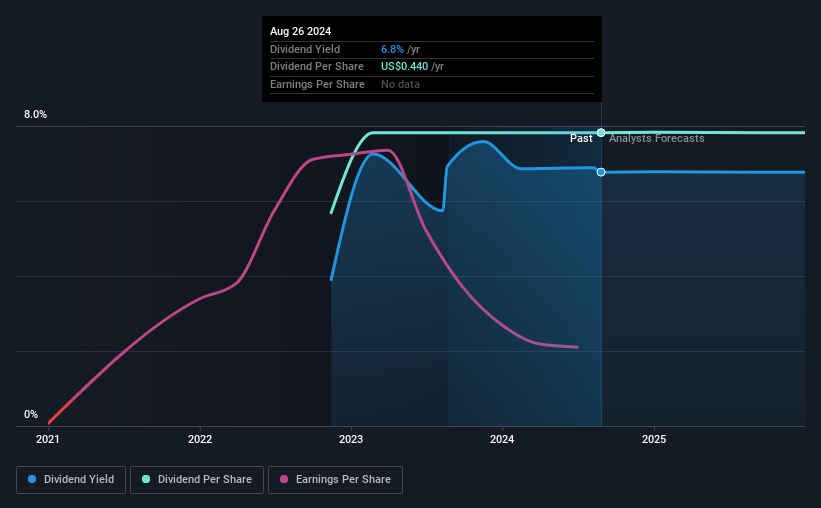Click the 2021 x-axis label
The width and height of the screenshot is (821, 508).
point(48,439)
